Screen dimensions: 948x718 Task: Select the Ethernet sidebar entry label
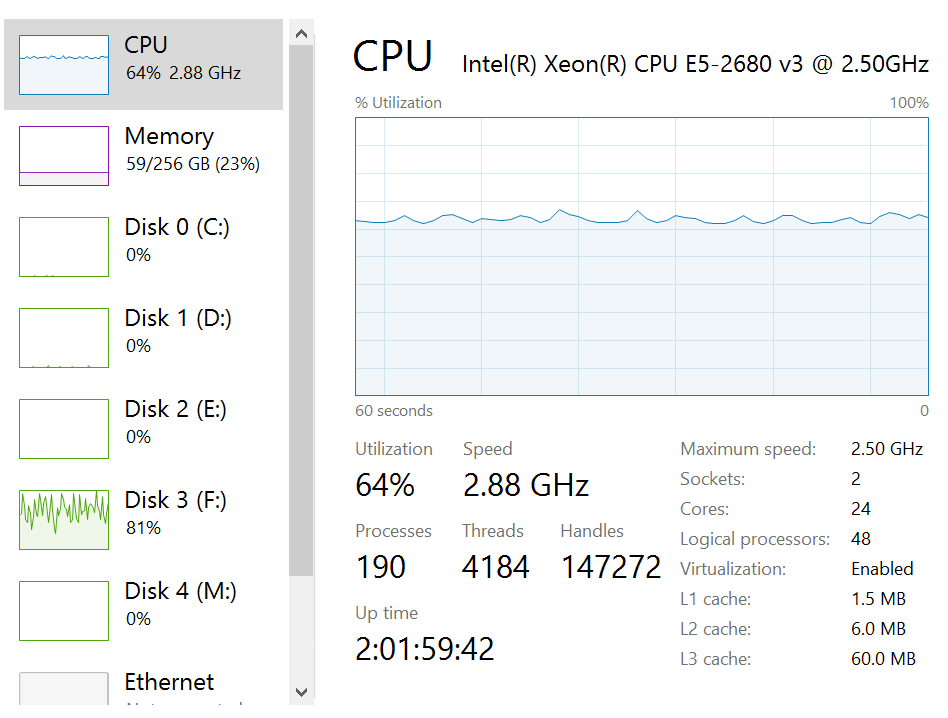(x=169, y=682)
